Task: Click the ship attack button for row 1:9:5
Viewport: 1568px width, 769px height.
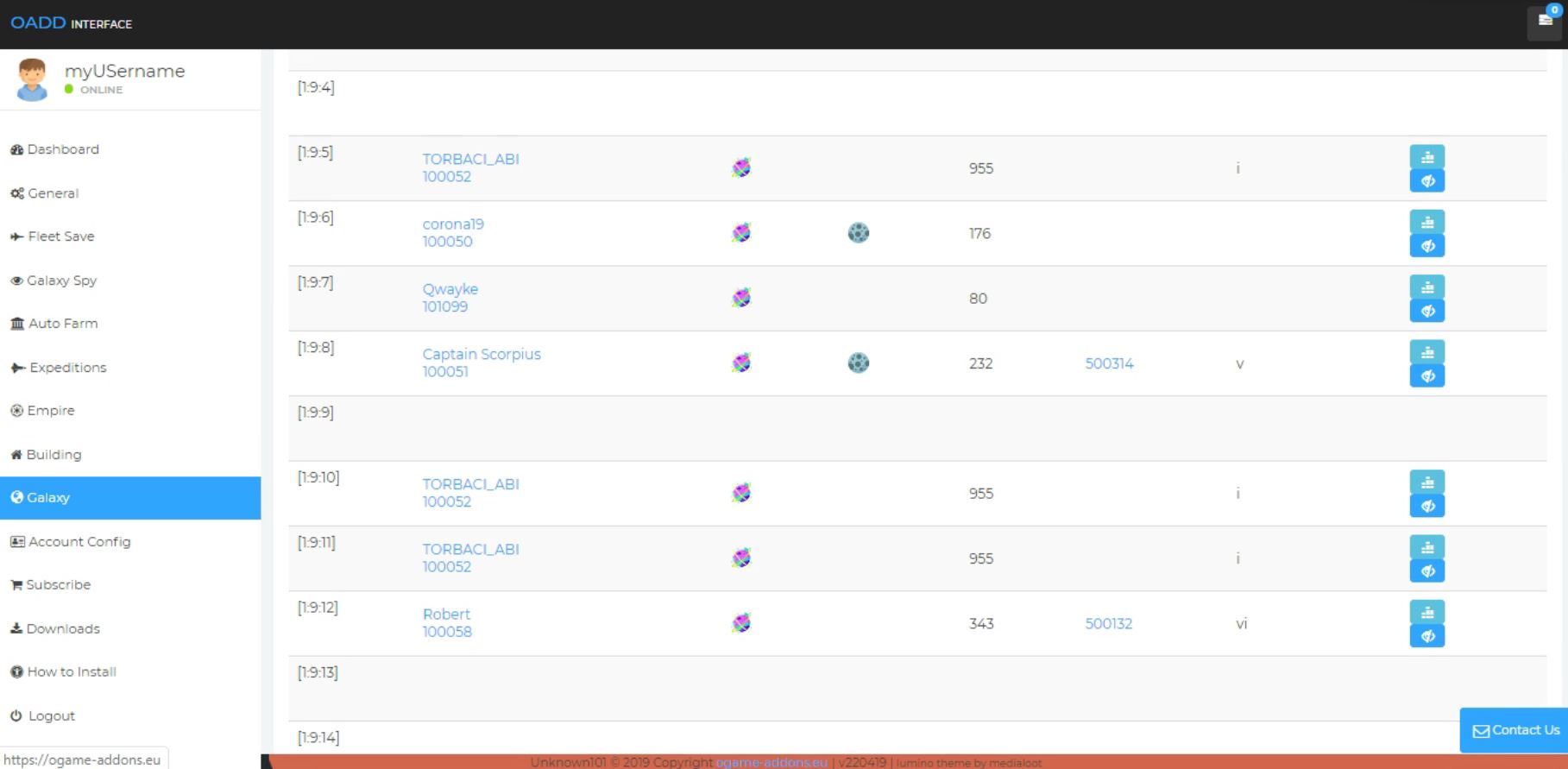Action: tap(1426, 157)
